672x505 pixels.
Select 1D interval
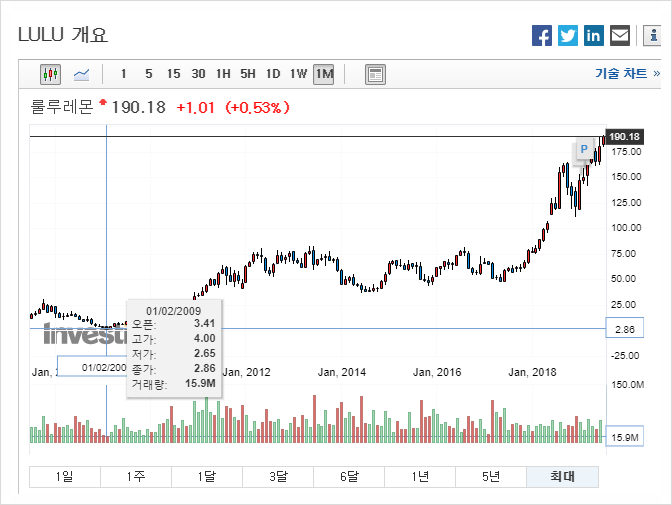[273, 74]
